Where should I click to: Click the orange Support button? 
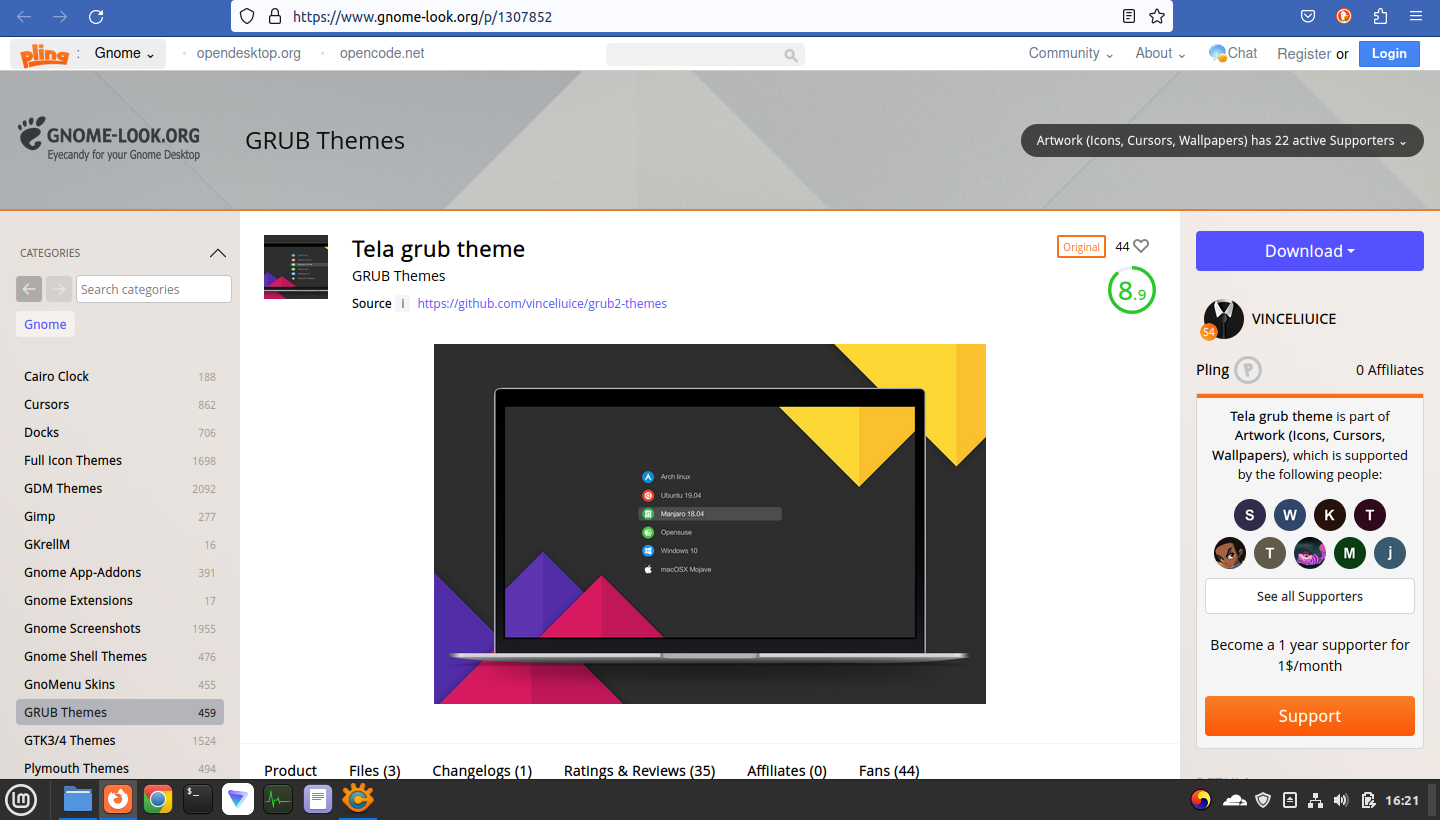coord(1310,716)
